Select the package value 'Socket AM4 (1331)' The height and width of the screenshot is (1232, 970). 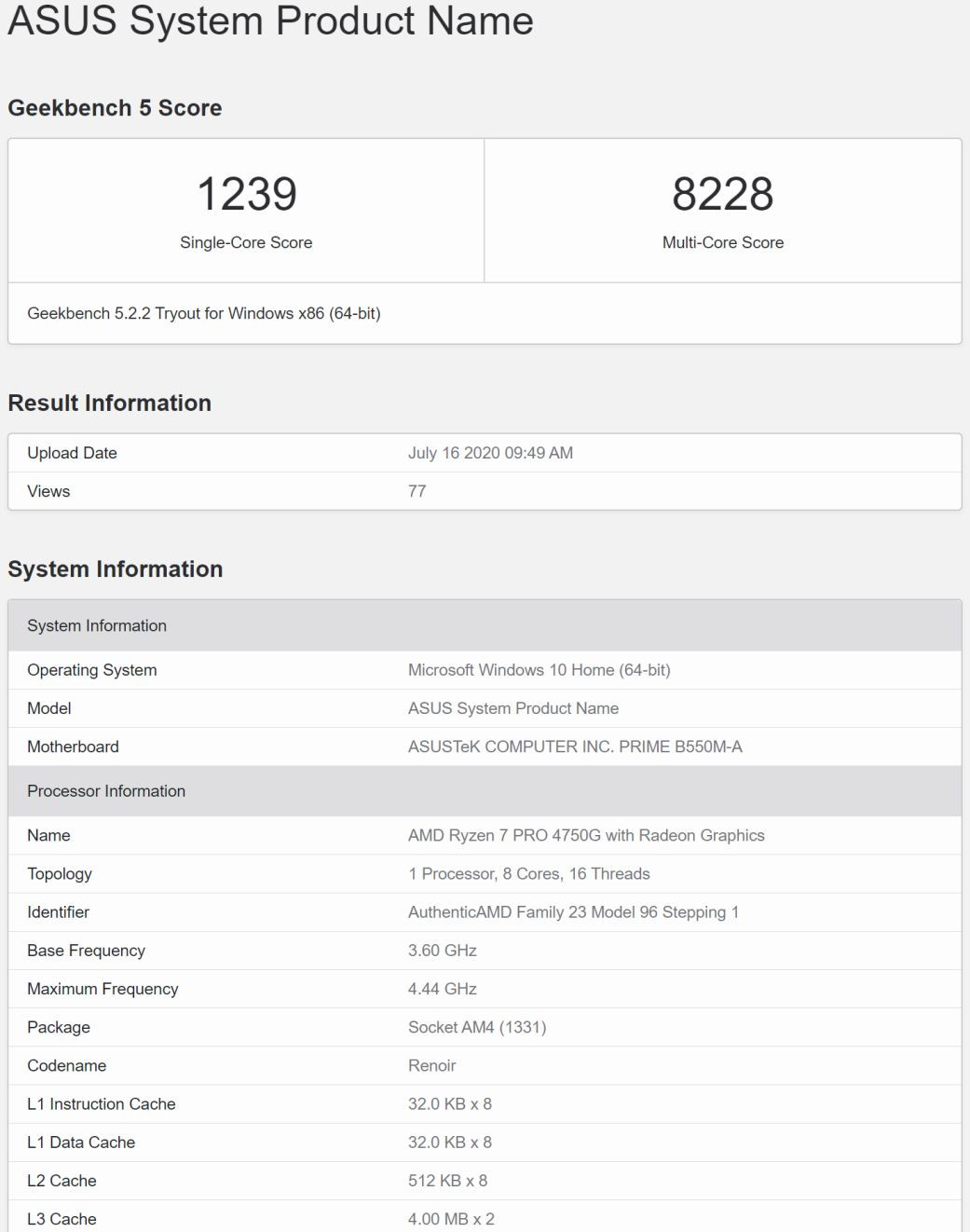click(x=477, y=1027)
